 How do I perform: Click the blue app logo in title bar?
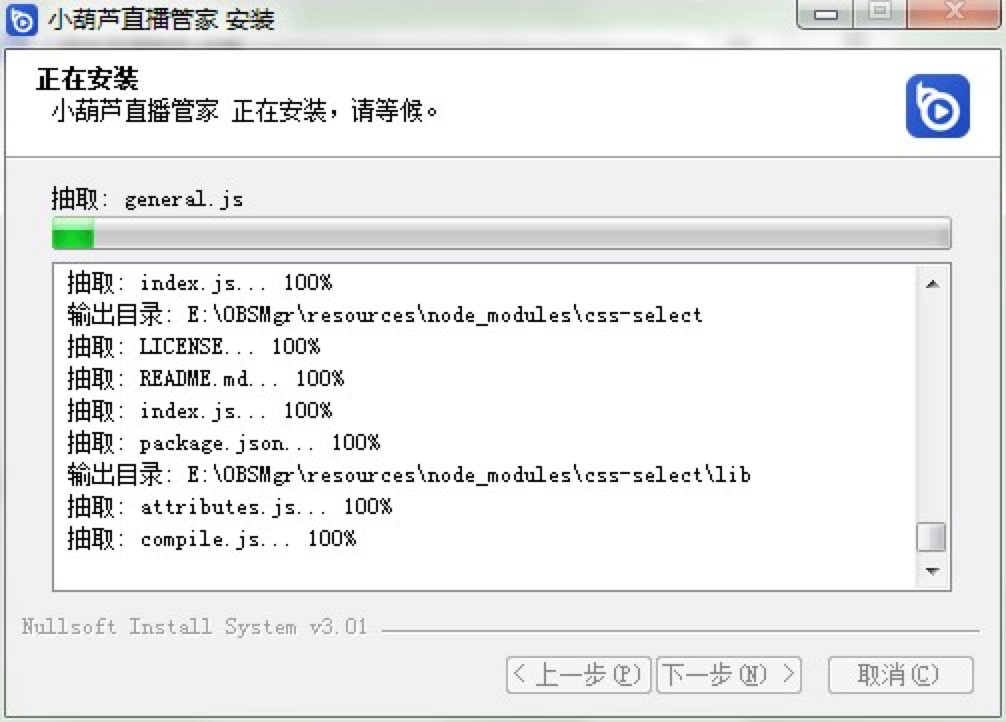point(22,21)
